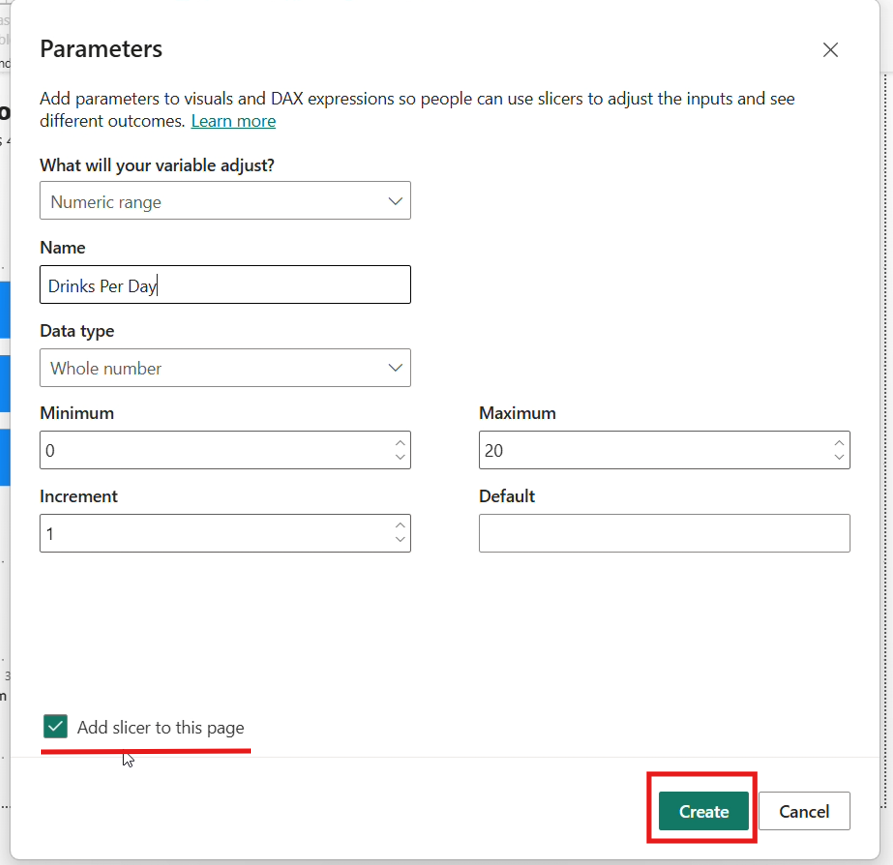The width and height of the screenshot is (893, 865).
Task: Increase the Increment value with up arrow
Action: coord(400,526)
